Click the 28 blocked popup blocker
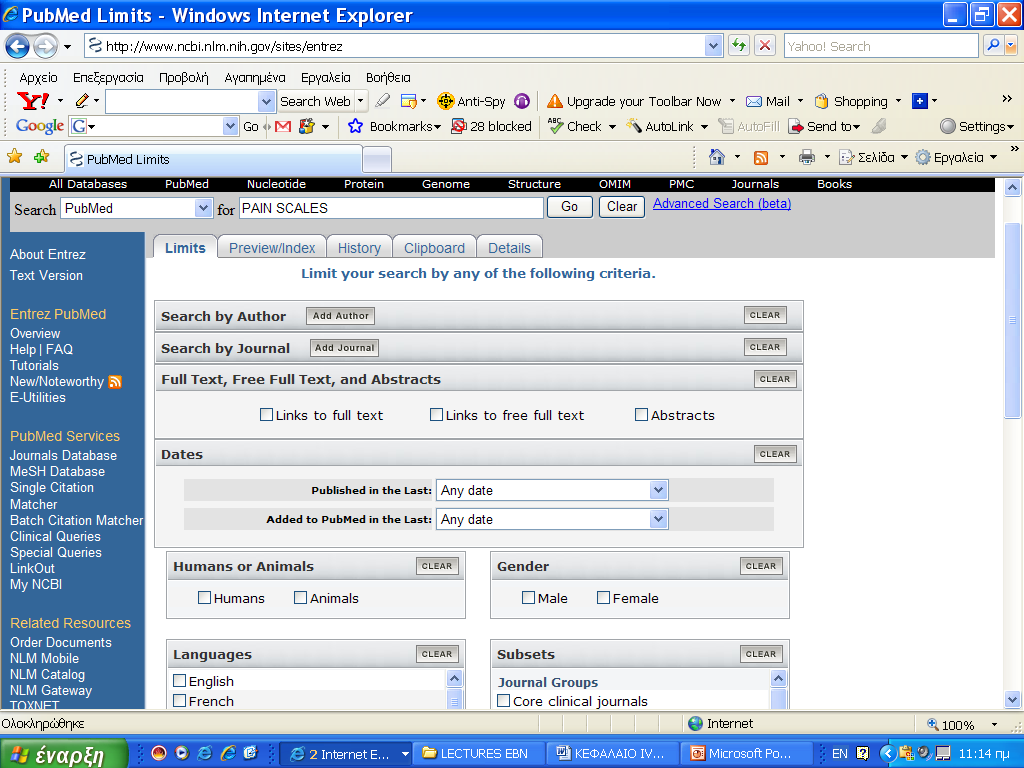 (492, 126)
